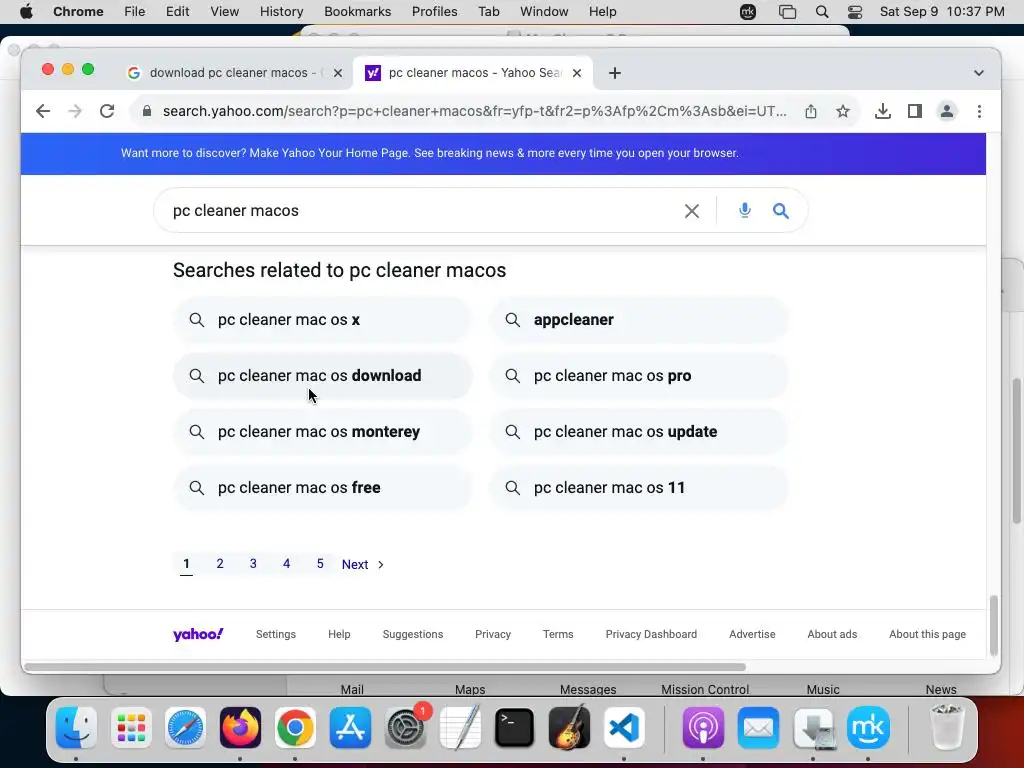The height and width of the screenshot is (768, 1024).
Task: Open the History menu in menu bar
Action: [x=281, y=12]
